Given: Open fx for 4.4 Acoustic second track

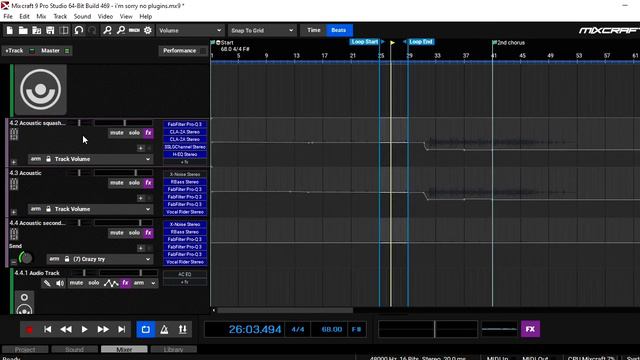Looking at the screenshot, I should click(149, 233).
